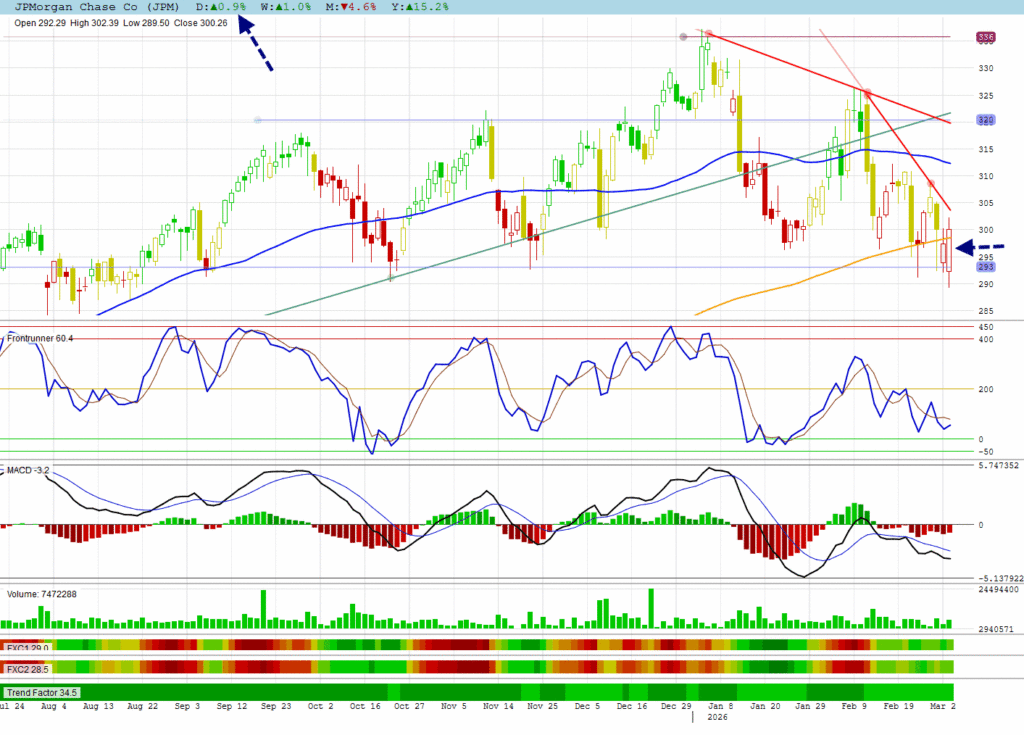
Task: Click the dashed arrow pointing at daily change
Action: pyautogui.click(x=255, y=46)
